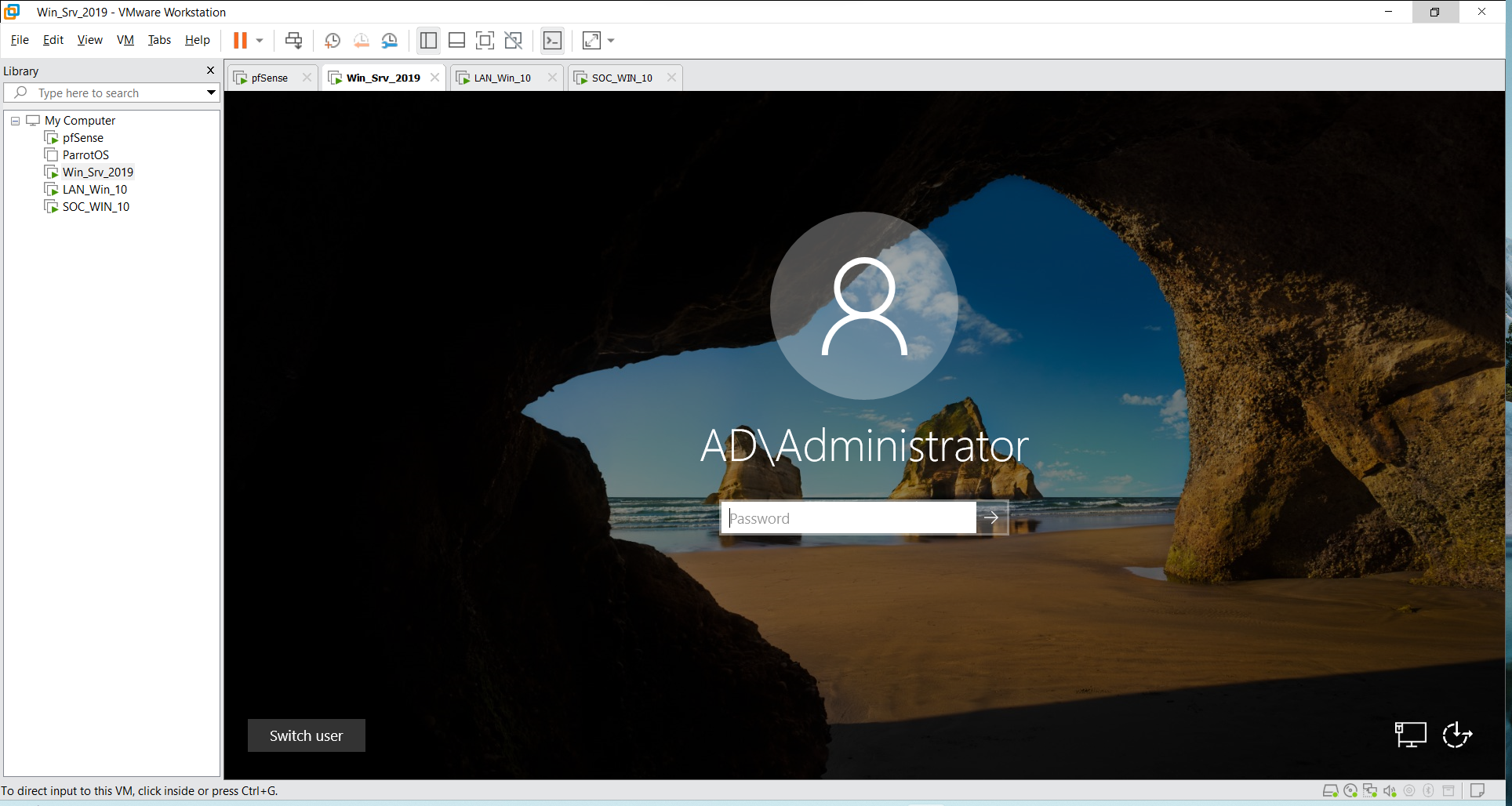The height and width of the screenshot is (806, 1512).
Task: Take a snapshot of this VM
Action: [x=333, y=40]
